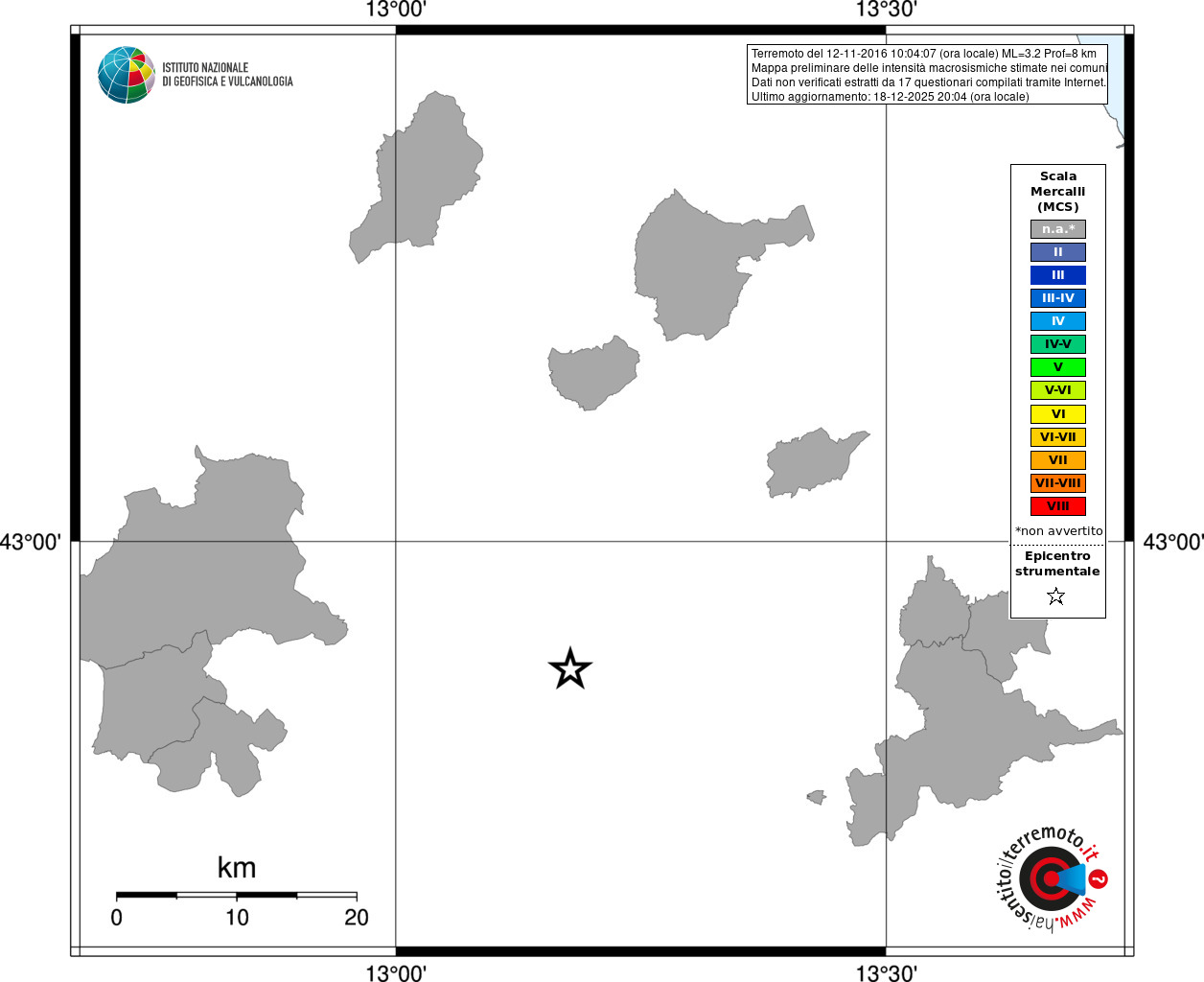Click the bottom 13°30' longitude label

pyautogui.click(x=887, y=973)
